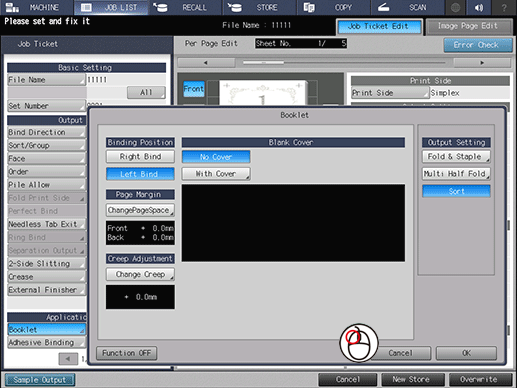This screenshot has height=388, width=517.
Task: Click the help question mark icon
Action: point(504,7)
